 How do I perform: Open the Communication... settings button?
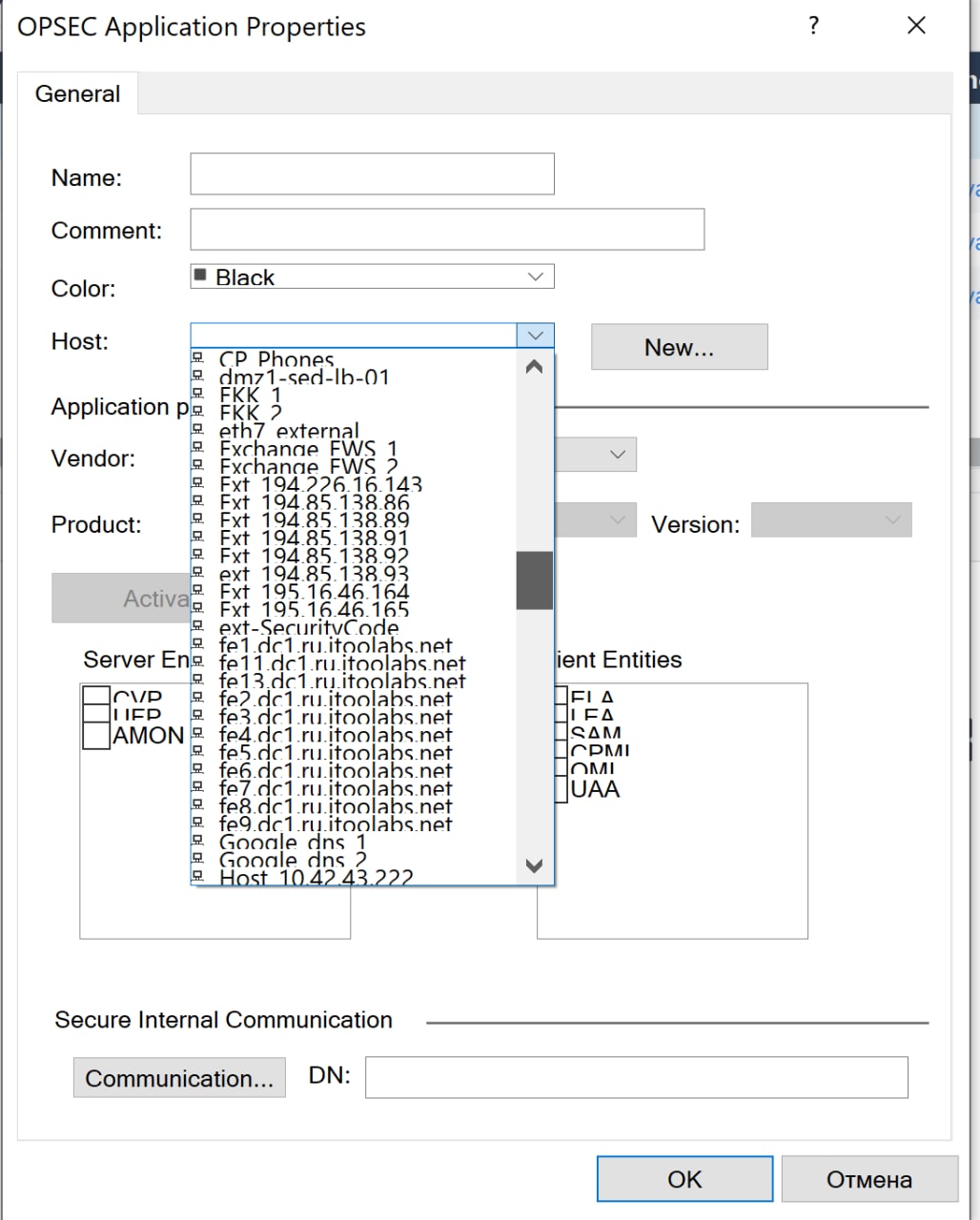coord(179,1078)
